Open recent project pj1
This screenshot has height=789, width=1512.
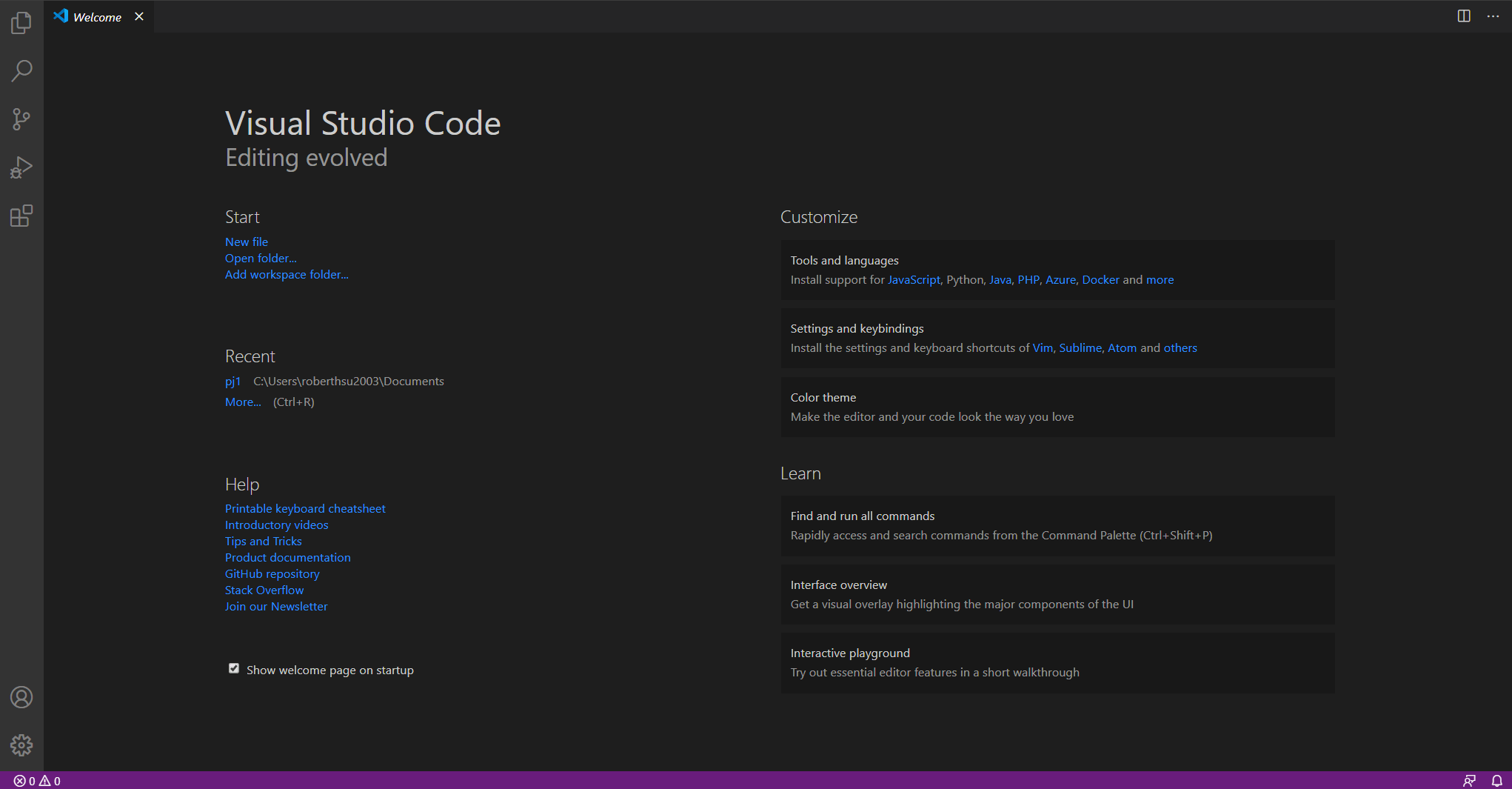(233, 381)
